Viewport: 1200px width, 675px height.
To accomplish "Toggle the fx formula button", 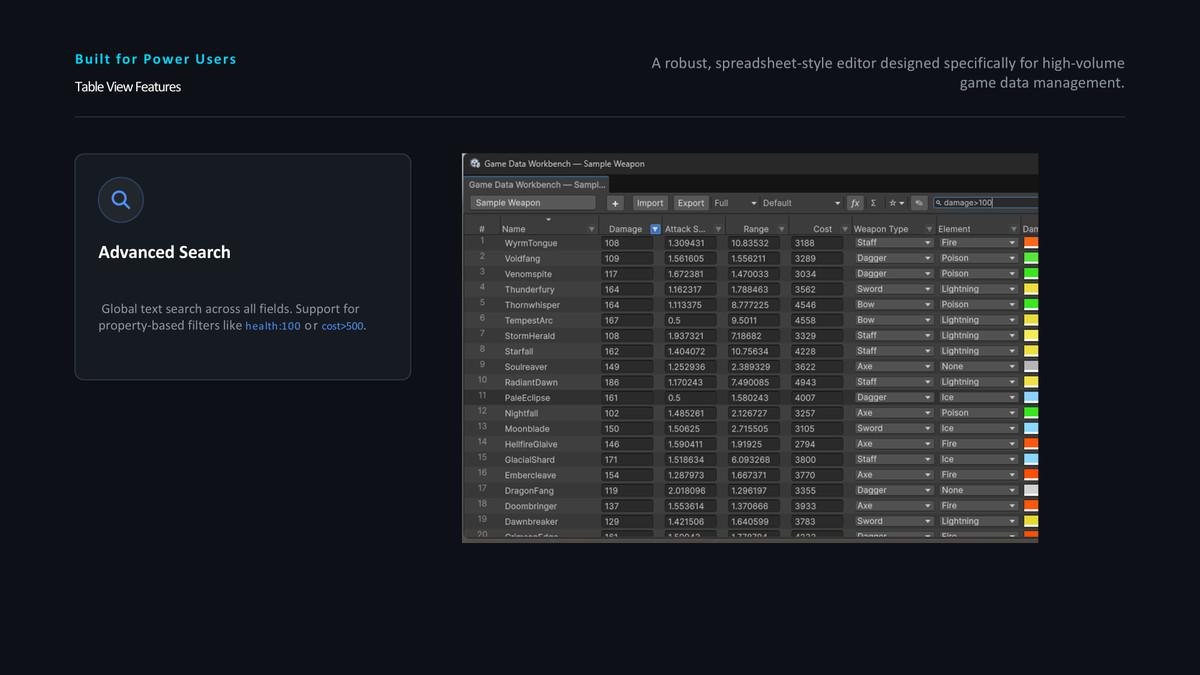I will (x=855, y=203).
